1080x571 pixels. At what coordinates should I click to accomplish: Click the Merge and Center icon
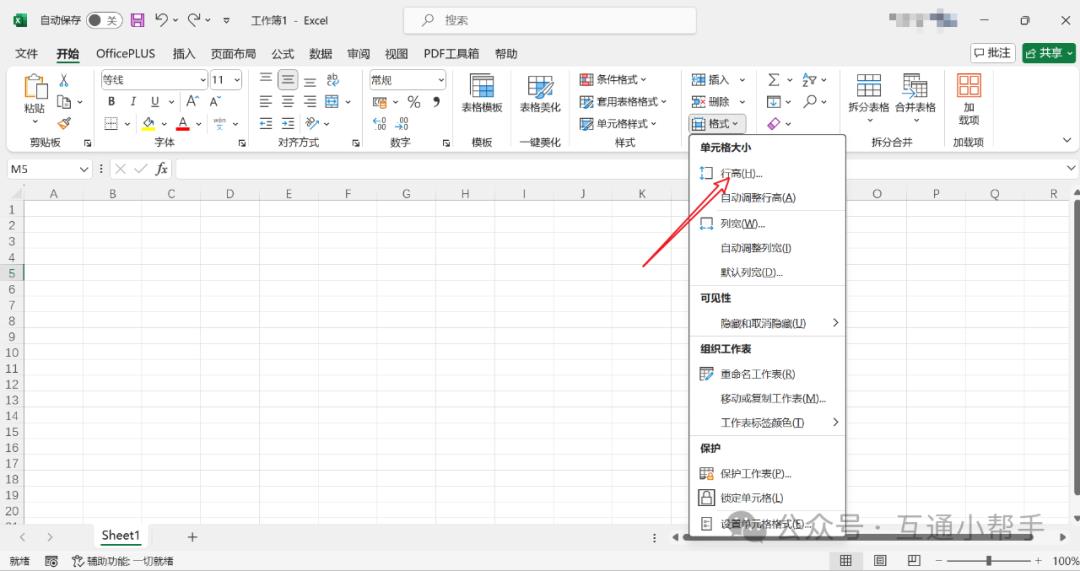coord(332,102)
